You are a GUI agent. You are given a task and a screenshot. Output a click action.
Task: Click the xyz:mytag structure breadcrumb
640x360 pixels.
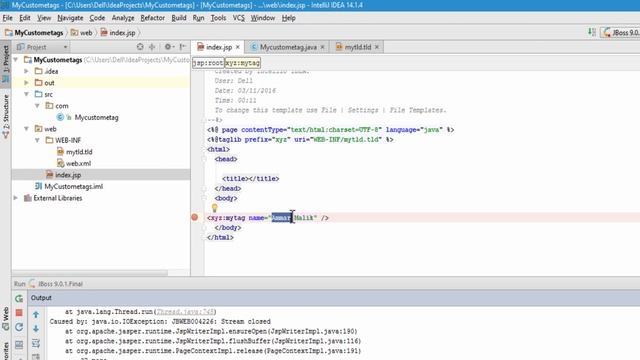point(242,63)
